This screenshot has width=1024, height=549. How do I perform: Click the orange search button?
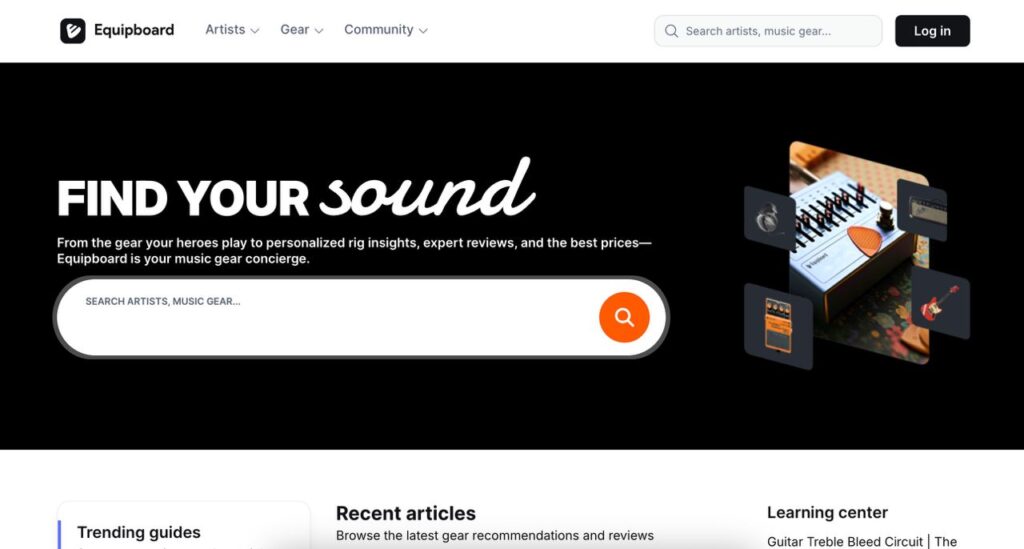(x=624, y=317)
